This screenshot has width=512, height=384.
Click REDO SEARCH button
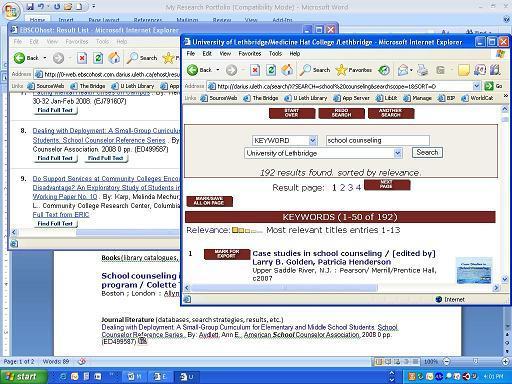[x=341, y=113]
